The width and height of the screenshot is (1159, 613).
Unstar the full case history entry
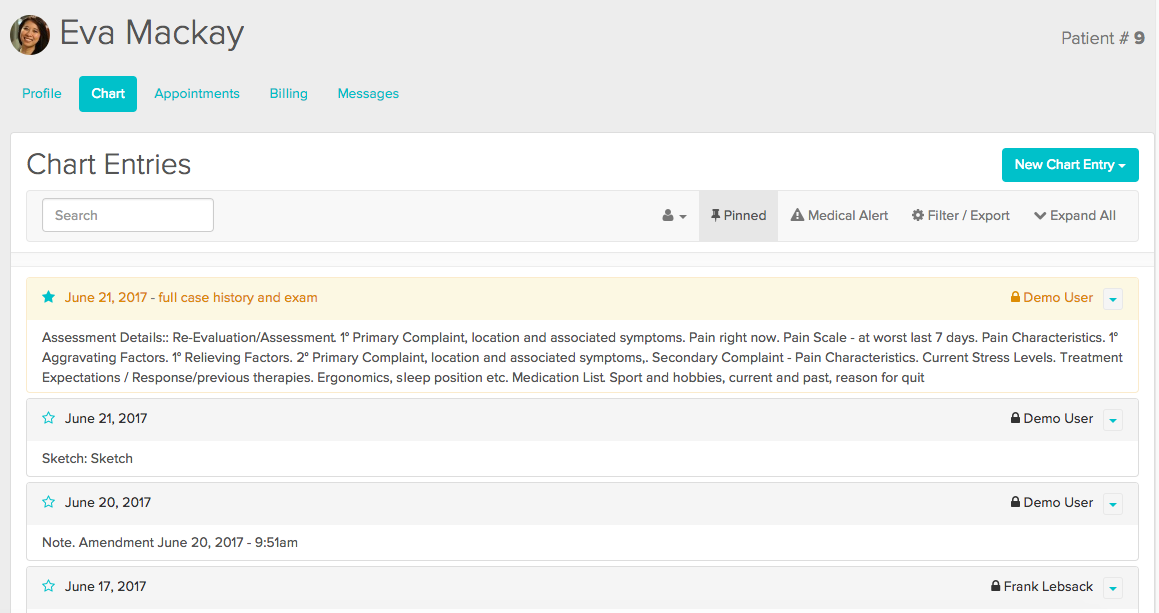click(x=49, y=297)
